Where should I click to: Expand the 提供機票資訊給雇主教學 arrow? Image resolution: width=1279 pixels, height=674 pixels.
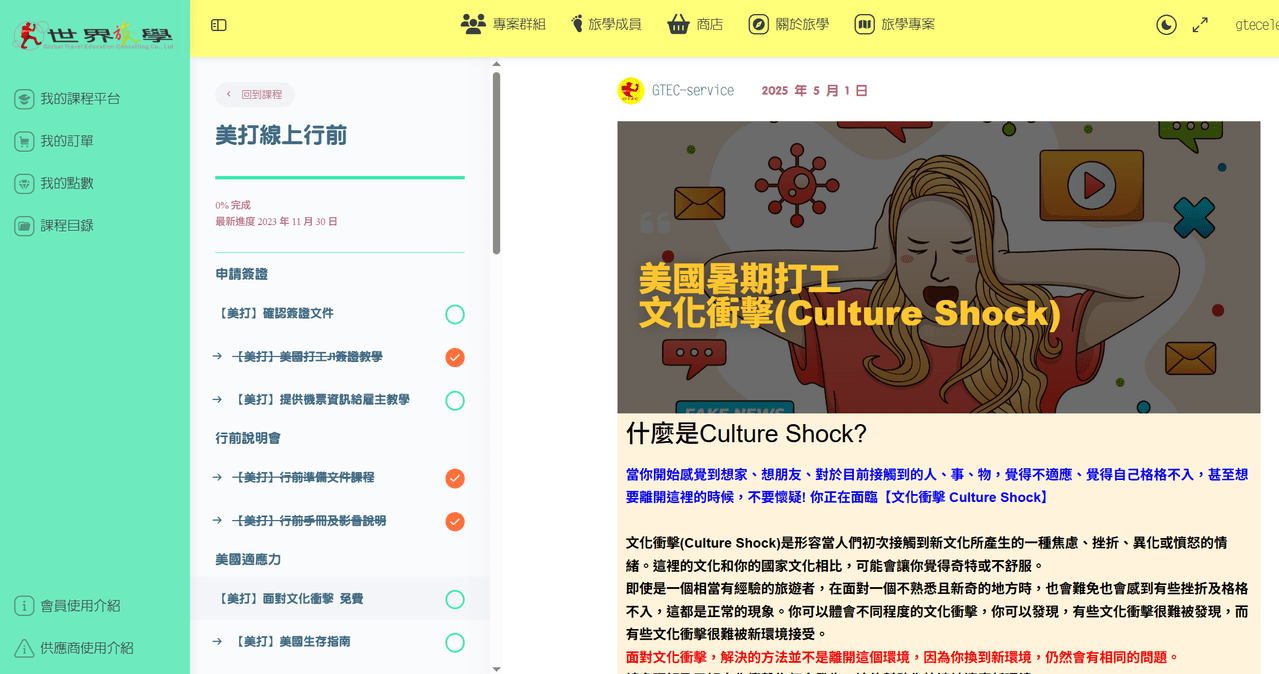click(217, 399)
